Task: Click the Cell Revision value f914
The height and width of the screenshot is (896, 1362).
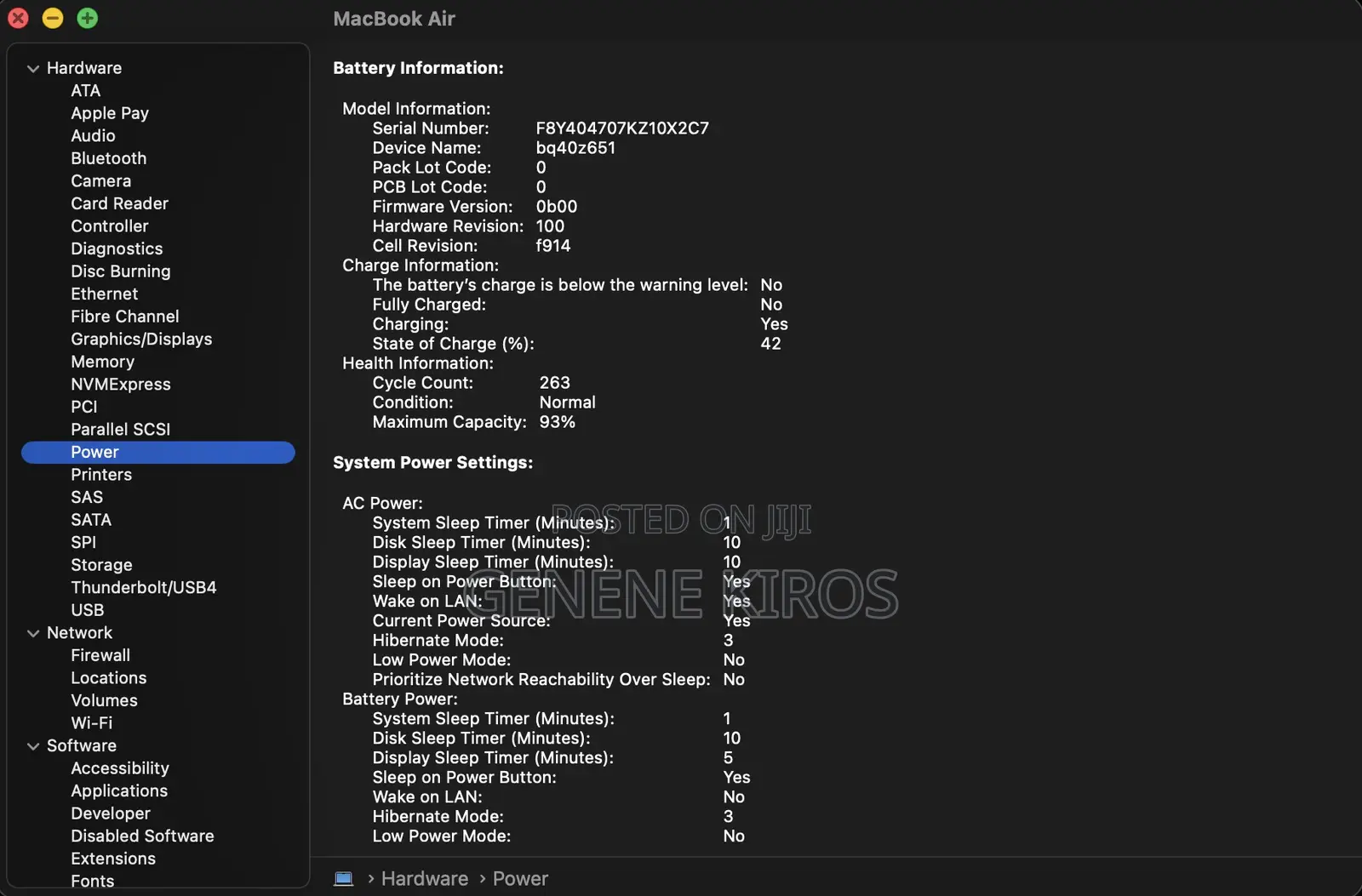Action: point(553,246)
